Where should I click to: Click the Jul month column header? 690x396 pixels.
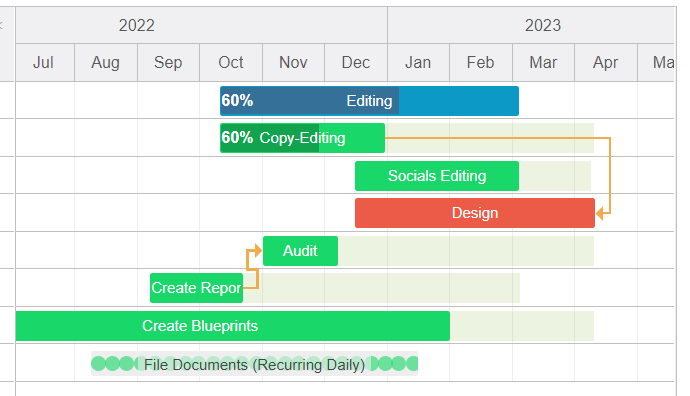coord(45,62)
